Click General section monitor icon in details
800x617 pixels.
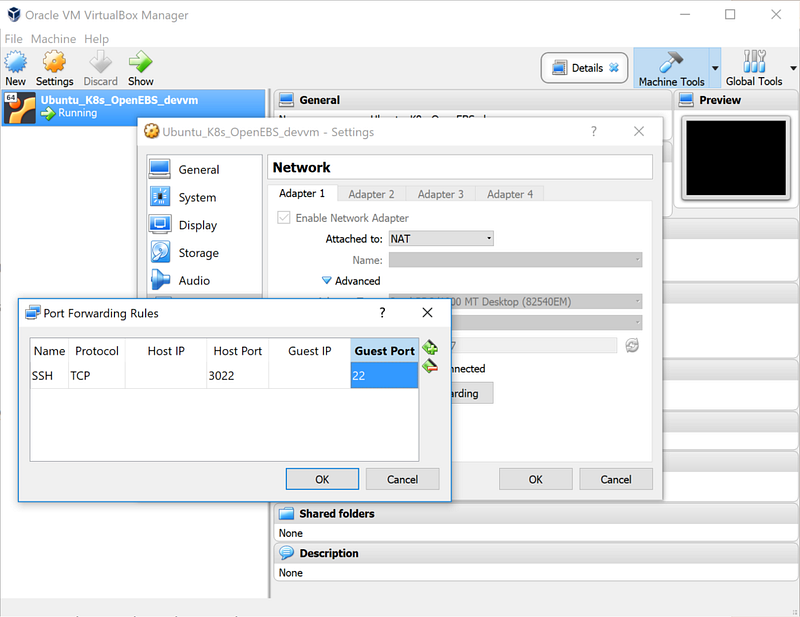point(286,100)
